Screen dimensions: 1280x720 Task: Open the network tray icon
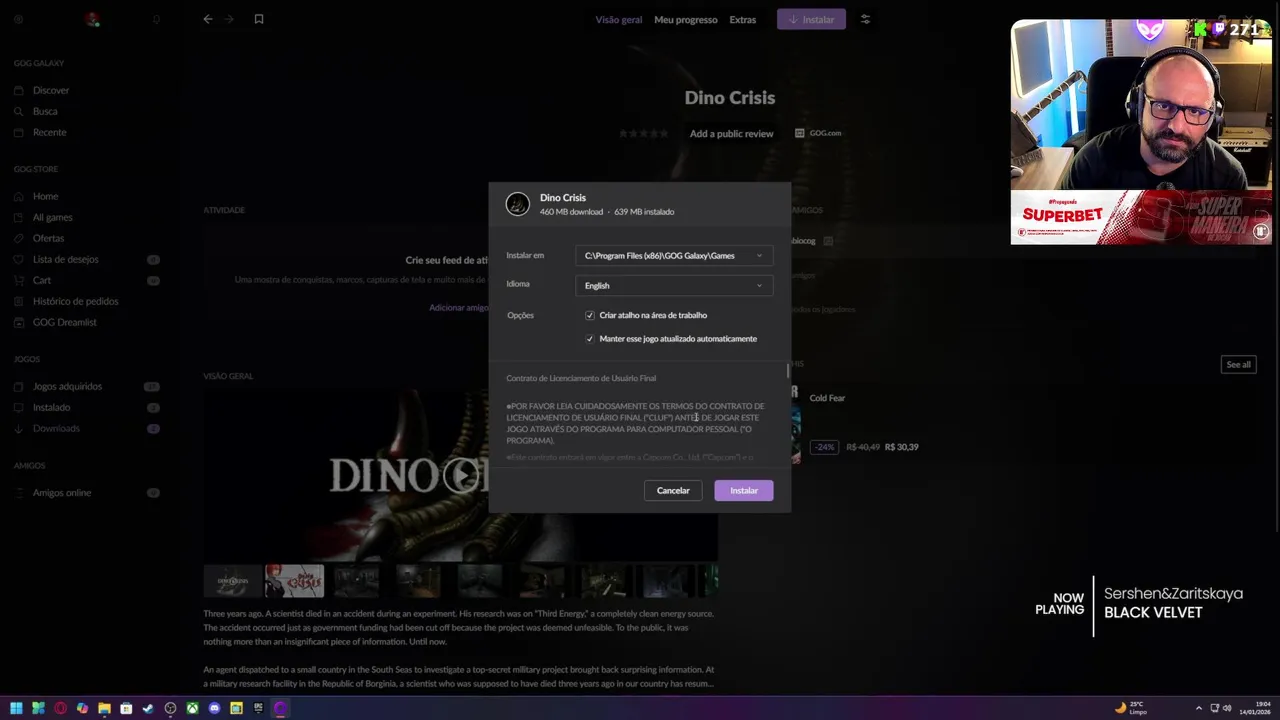(x=1214, y=708)
